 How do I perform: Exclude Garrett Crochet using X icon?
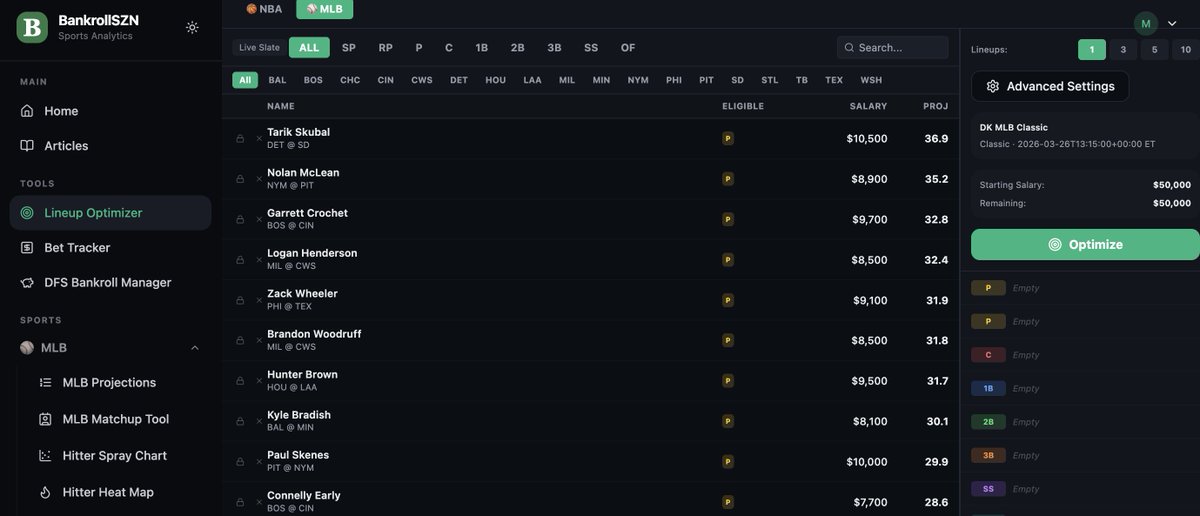[259, 219]
